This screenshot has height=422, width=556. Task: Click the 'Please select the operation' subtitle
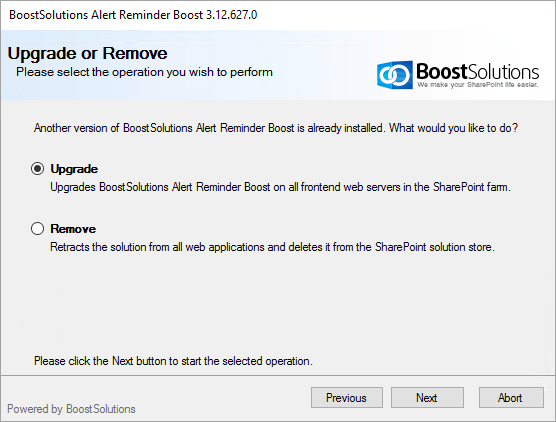point(145,72)
